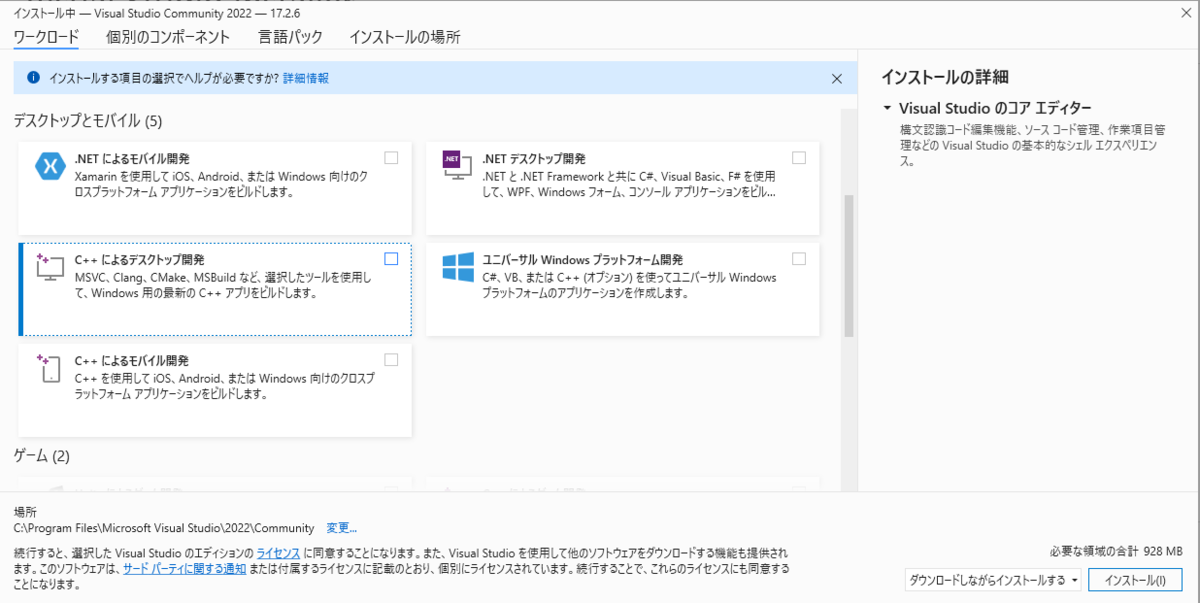The width and height of the screenshot is (1200, 603).
Task: Check the .NET によるモバイル開発 workload checkbox
Action: (x=391, y=158)
